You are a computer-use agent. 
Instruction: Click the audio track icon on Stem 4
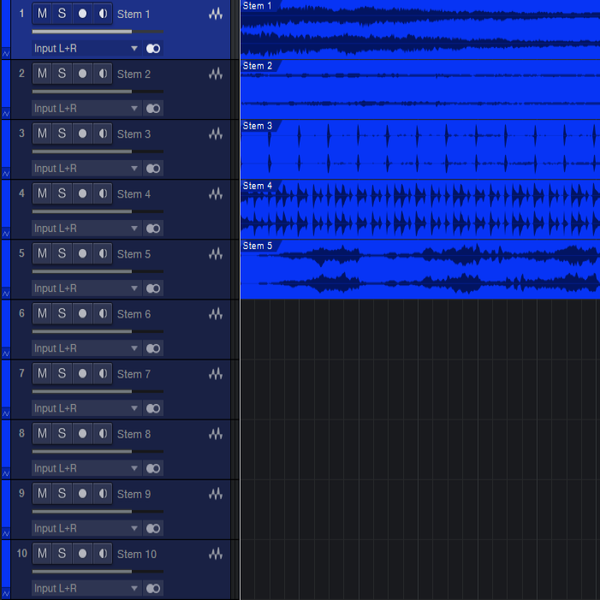point(215,194)
